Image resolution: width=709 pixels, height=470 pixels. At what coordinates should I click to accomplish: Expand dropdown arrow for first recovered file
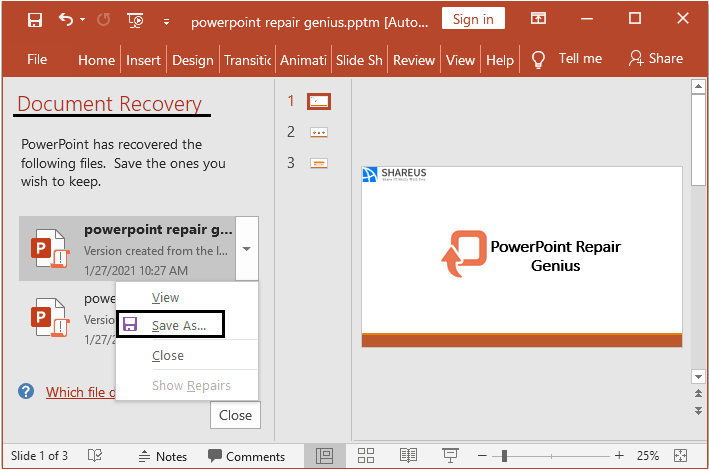pyautogui.click(x=247, y=249)
